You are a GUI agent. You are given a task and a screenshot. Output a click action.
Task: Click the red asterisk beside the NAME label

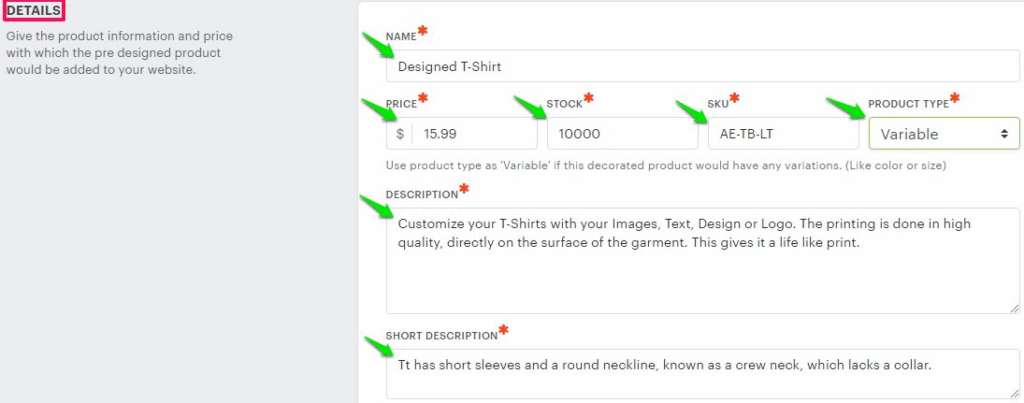[423, 31]
